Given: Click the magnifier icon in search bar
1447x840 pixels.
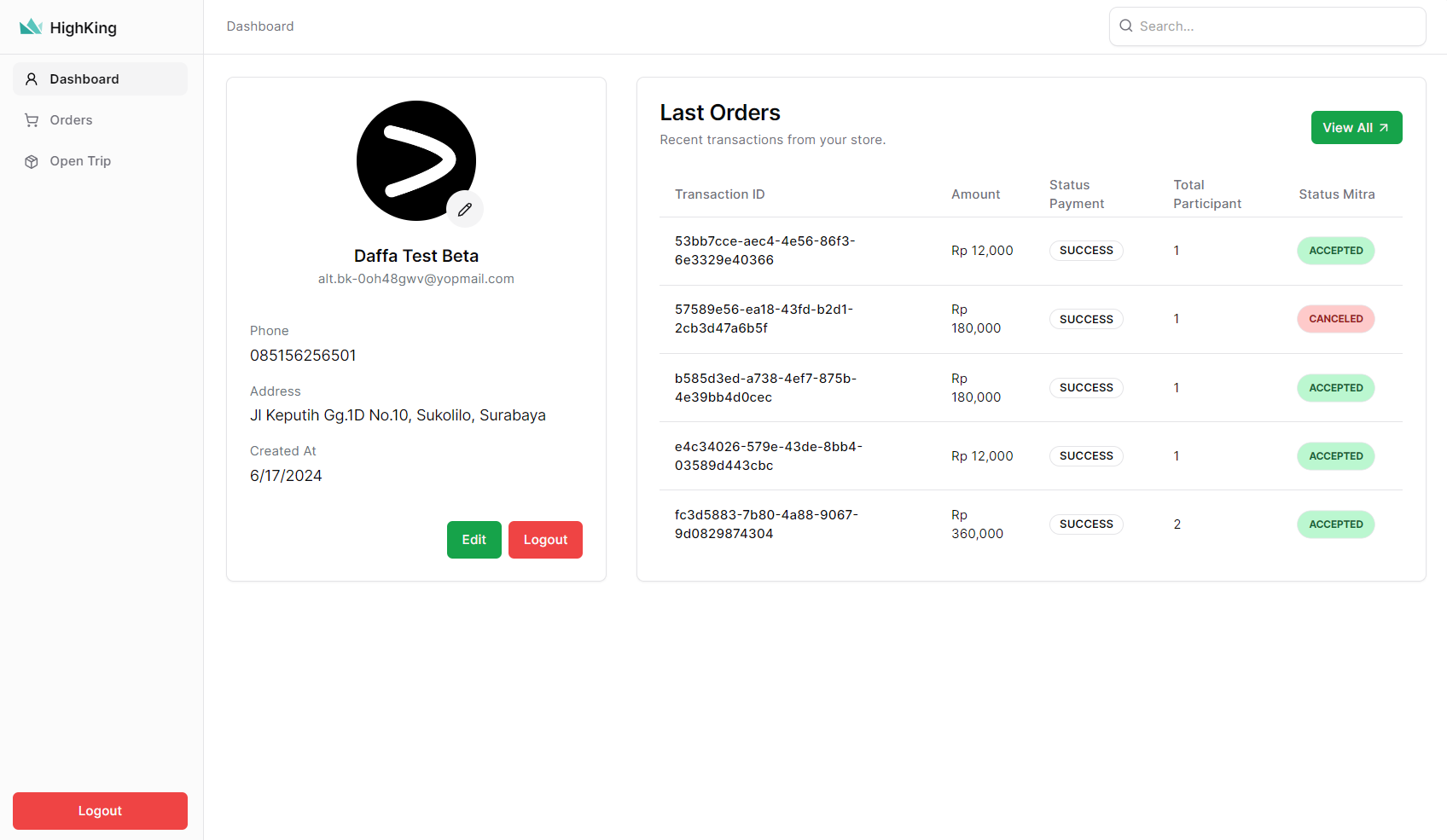Looking at the screenshot, I should (x=1126, y=26).
